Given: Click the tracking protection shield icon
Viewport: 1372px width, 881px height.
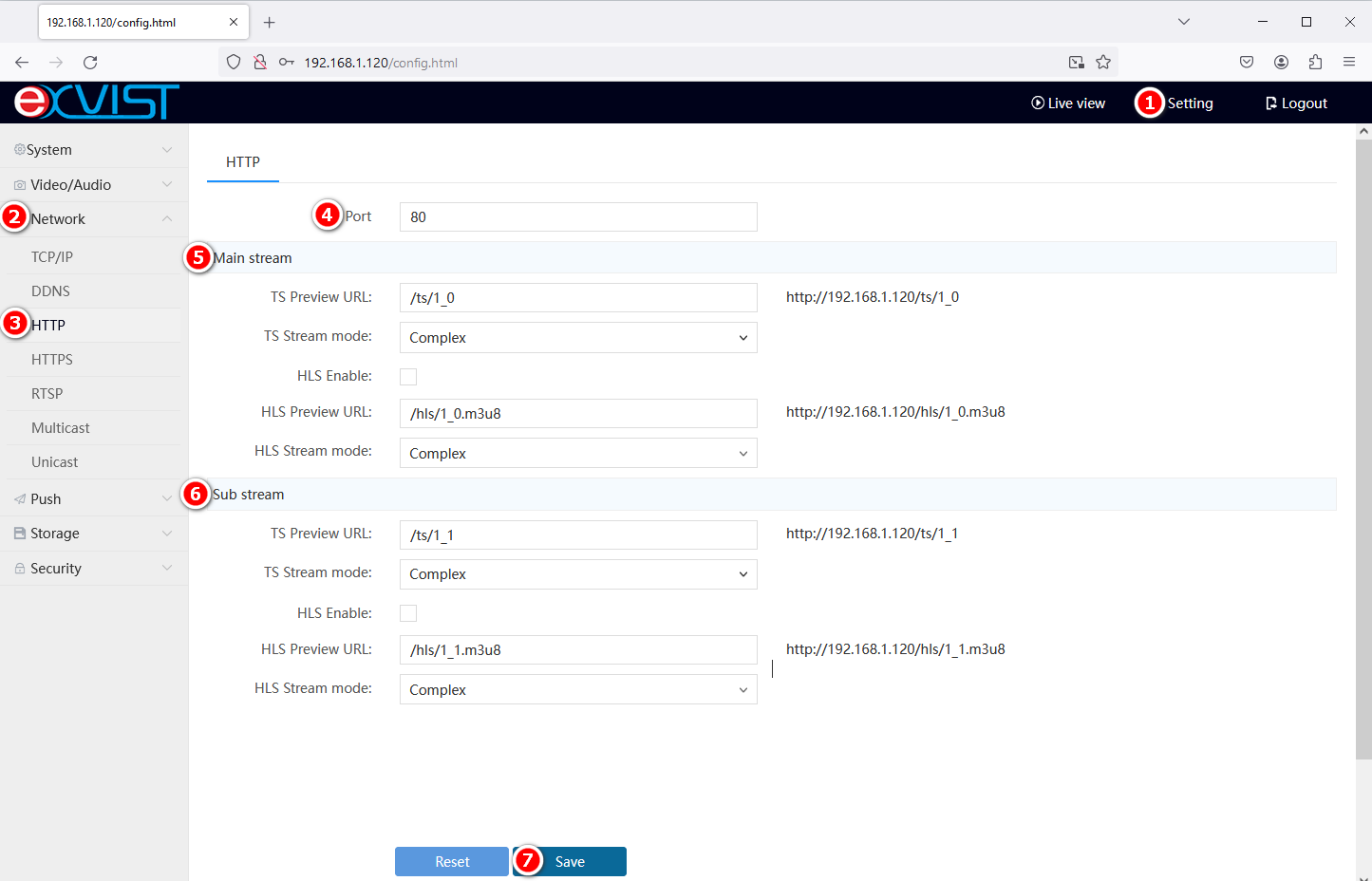Looking at the screenshot, I should pyautogui.click(x=234, y=63).
